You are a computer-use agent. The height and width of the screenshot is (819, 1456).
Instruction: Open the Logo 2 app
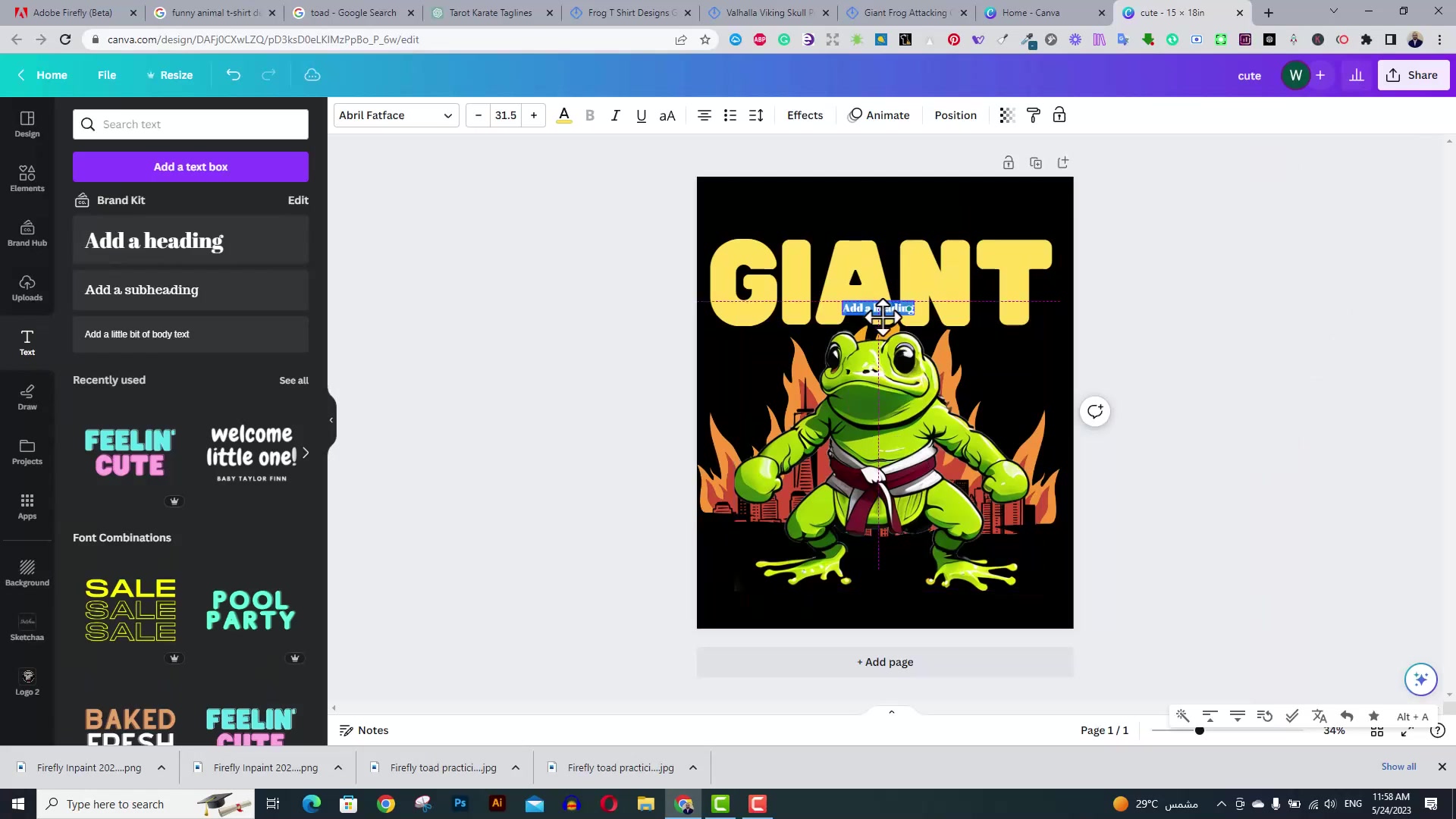click(27, 682)
